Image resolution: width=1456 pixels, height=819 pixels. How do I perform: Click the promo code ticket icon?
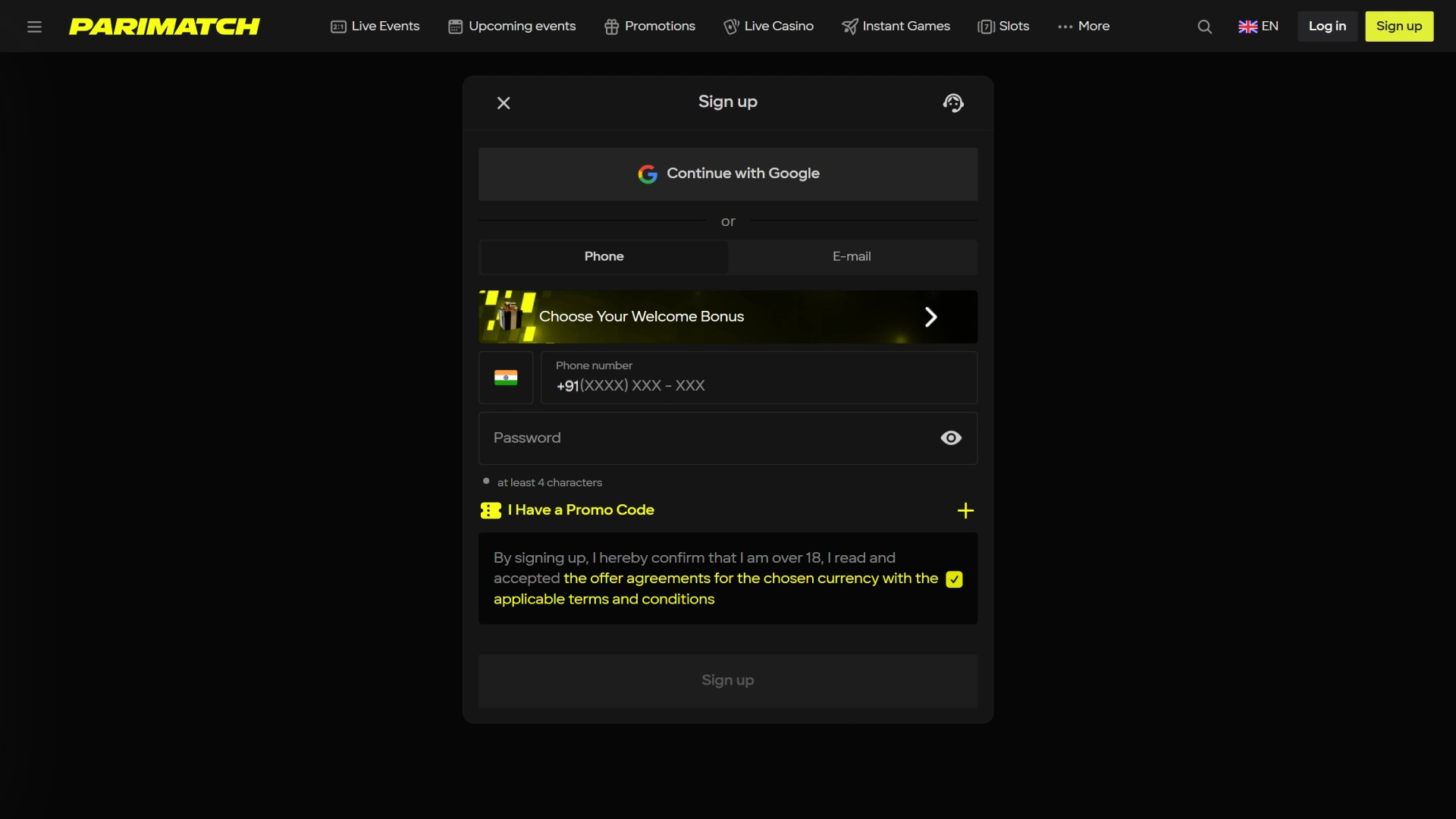[491, 510]
